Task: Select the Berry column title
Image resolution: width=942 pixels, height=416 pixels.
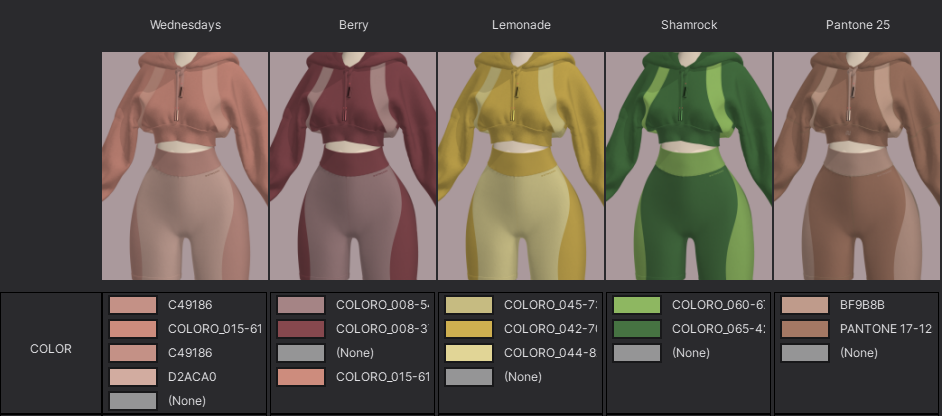Action: pyautogui.click(x=353, y=25)
